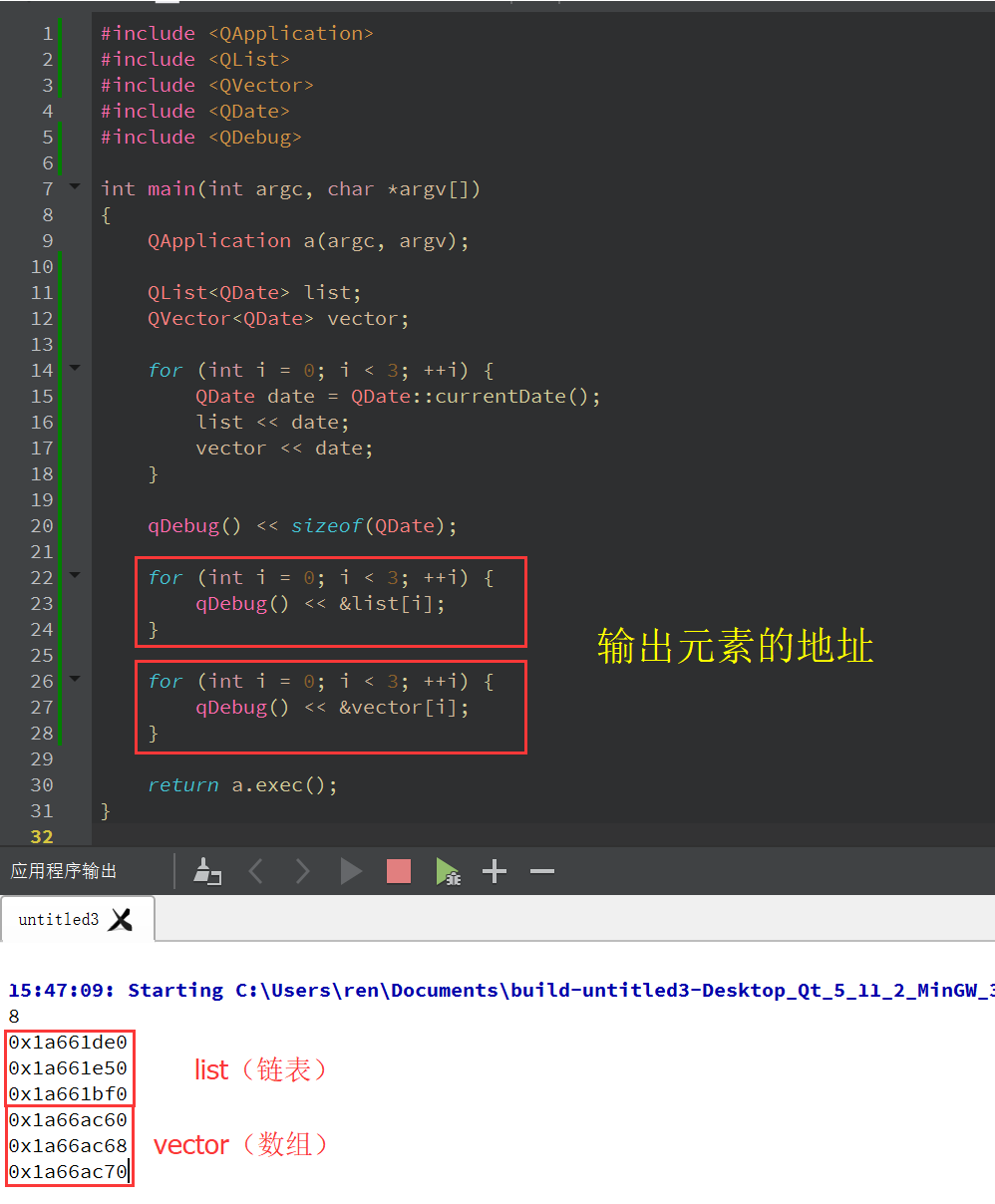Close the untitled3 output tab
Screen dimensions: 995x1204
121,918
